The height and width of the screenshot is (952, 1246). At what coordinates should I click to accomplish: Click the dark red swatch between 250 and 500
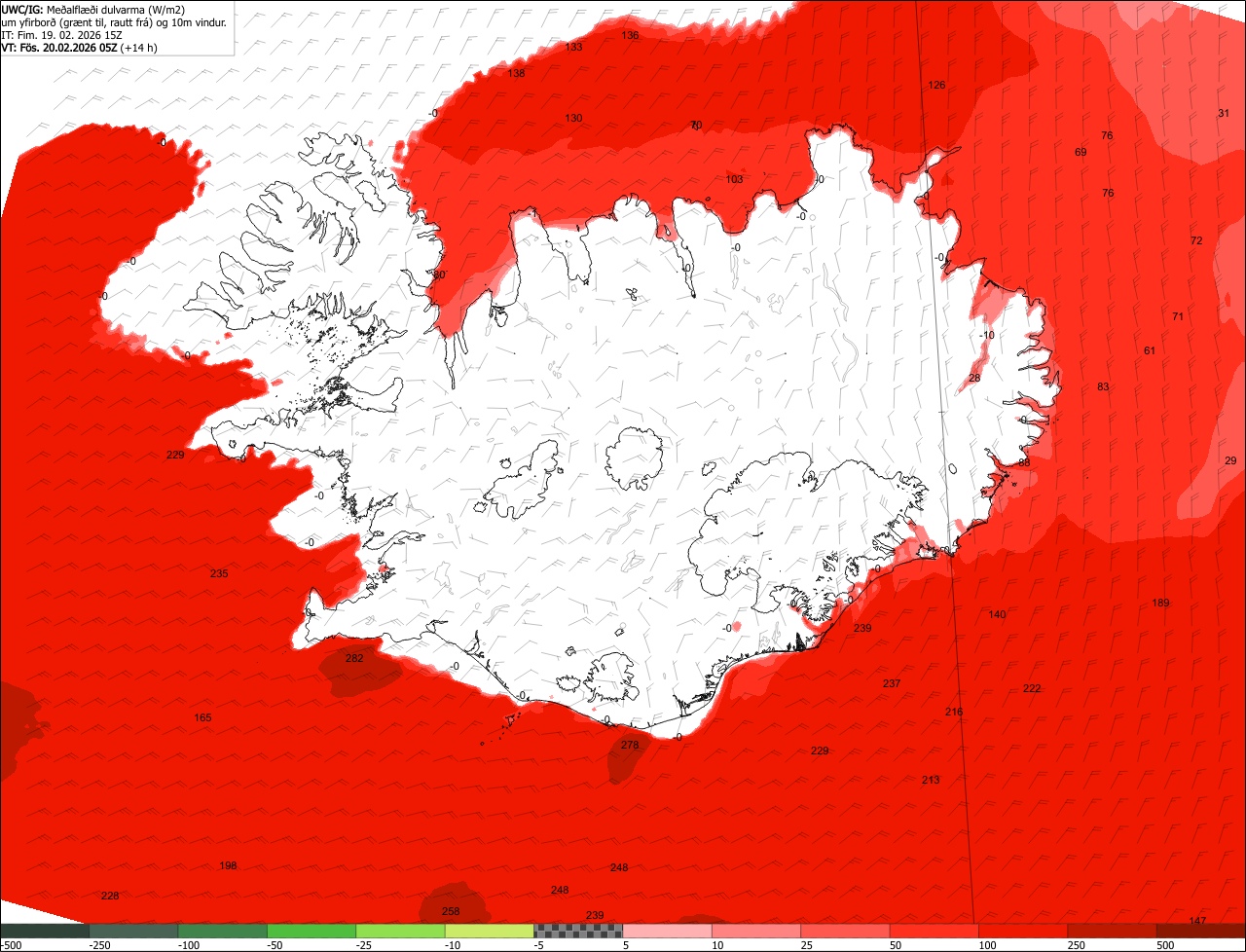click(x=1113, y=932)
